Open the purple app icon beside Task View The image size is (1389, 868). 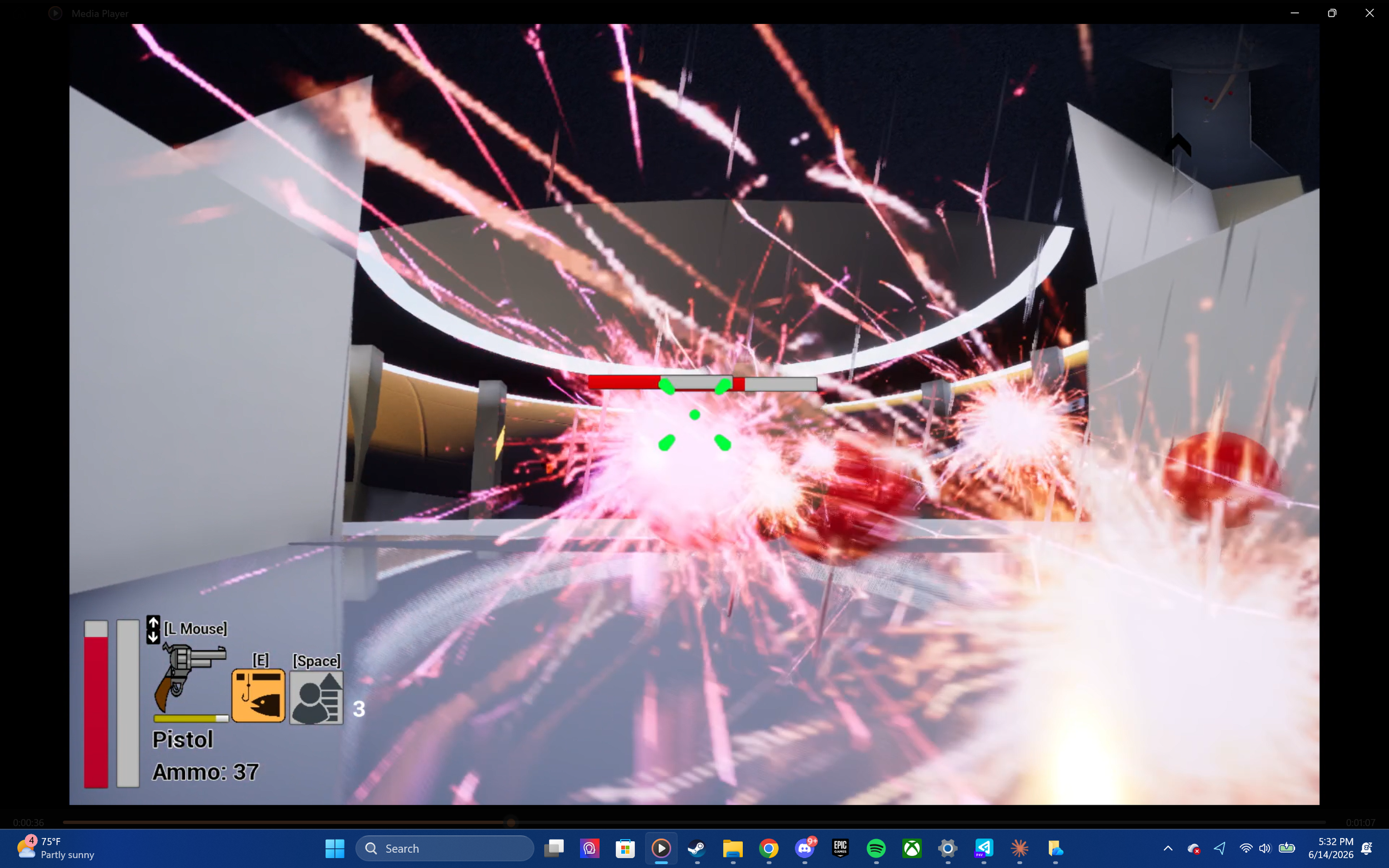[589, 848]
